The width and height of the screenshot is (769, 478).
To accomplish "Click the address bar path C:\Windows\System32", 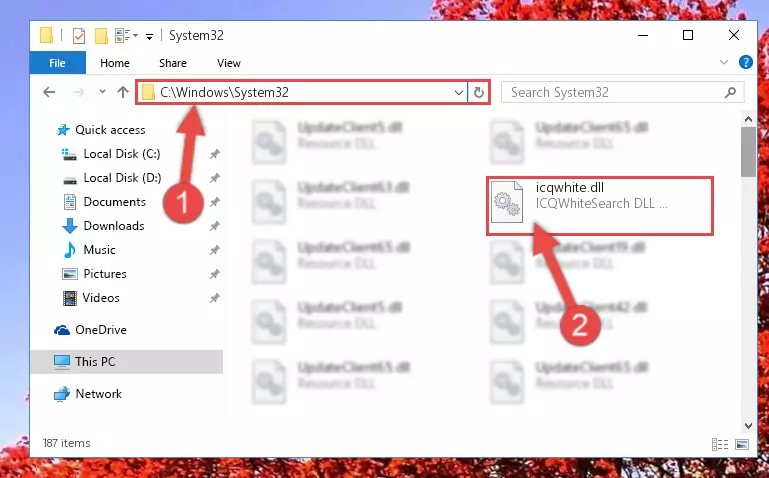I will coord(225,92).
